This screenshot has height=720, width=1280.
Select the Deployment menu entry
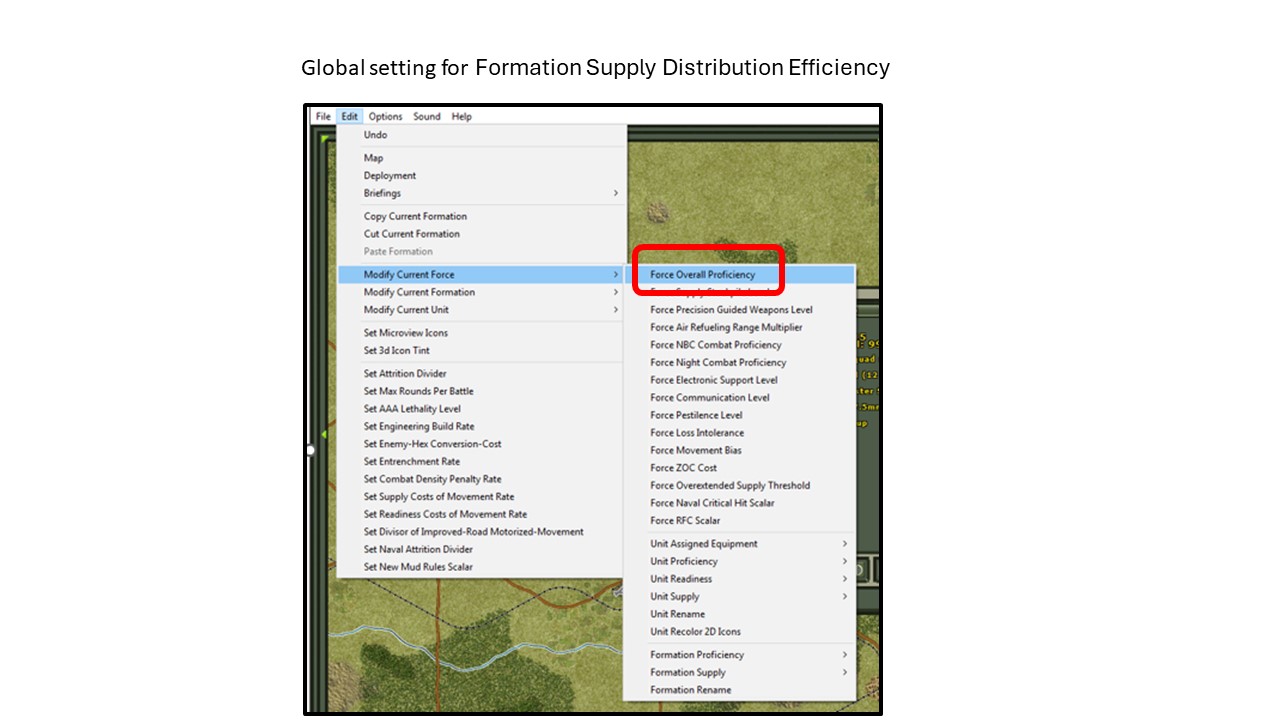click(482, 176)
